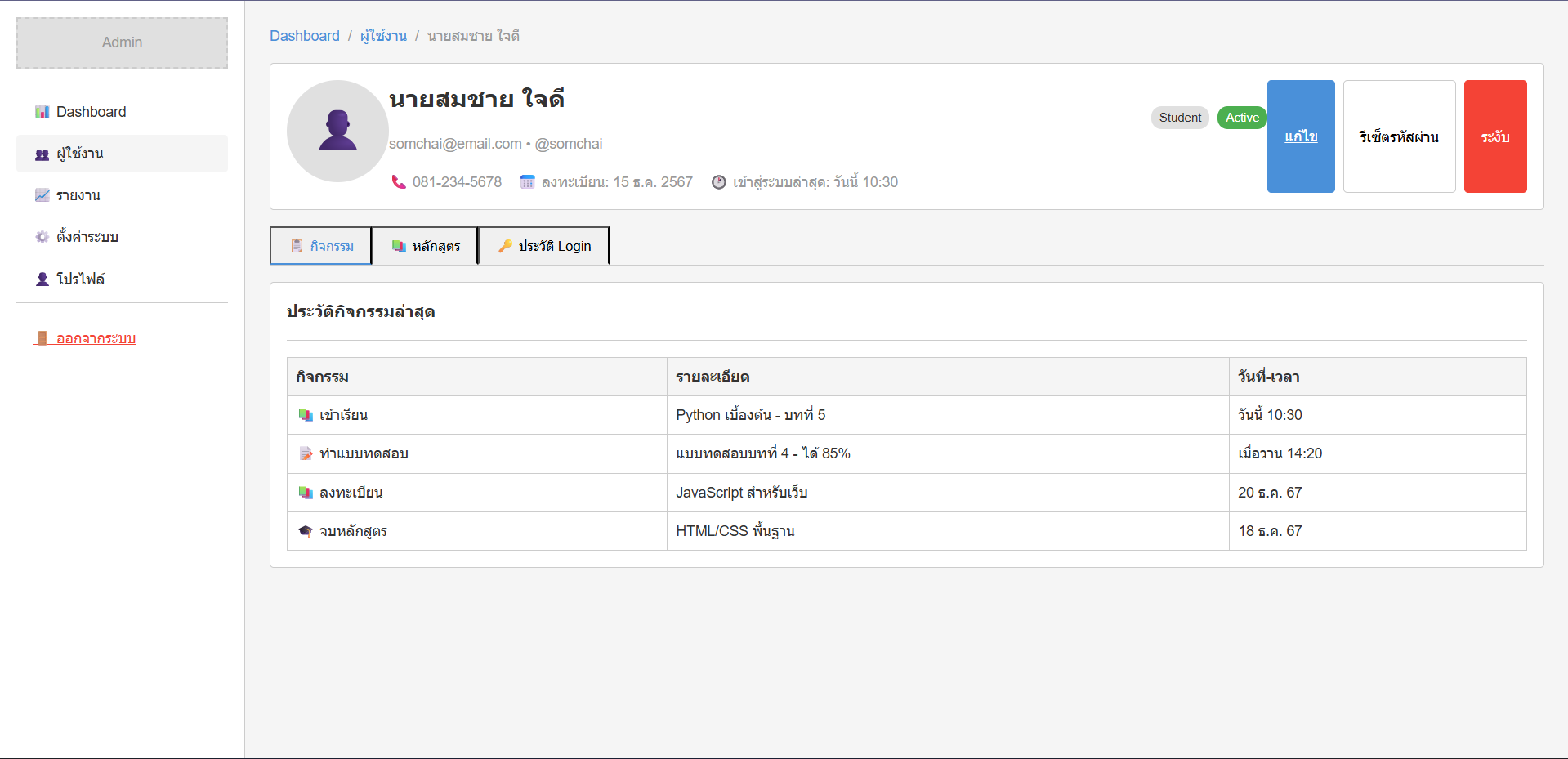Select the กิจกรรม tab

point(321,246)
